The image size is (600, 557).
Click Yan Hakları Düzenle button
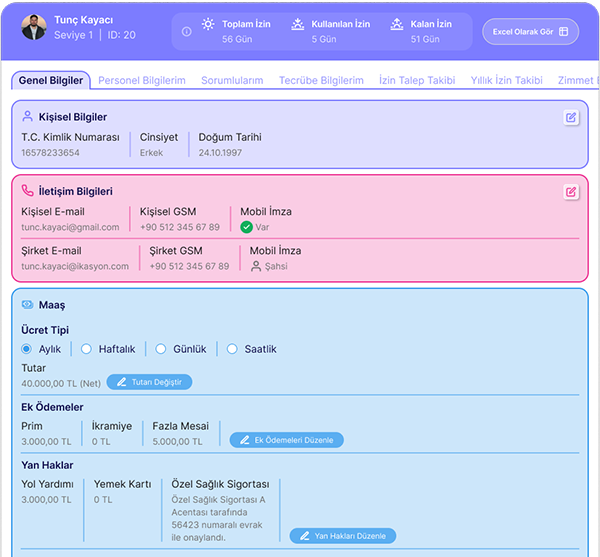tap(343, 536)
